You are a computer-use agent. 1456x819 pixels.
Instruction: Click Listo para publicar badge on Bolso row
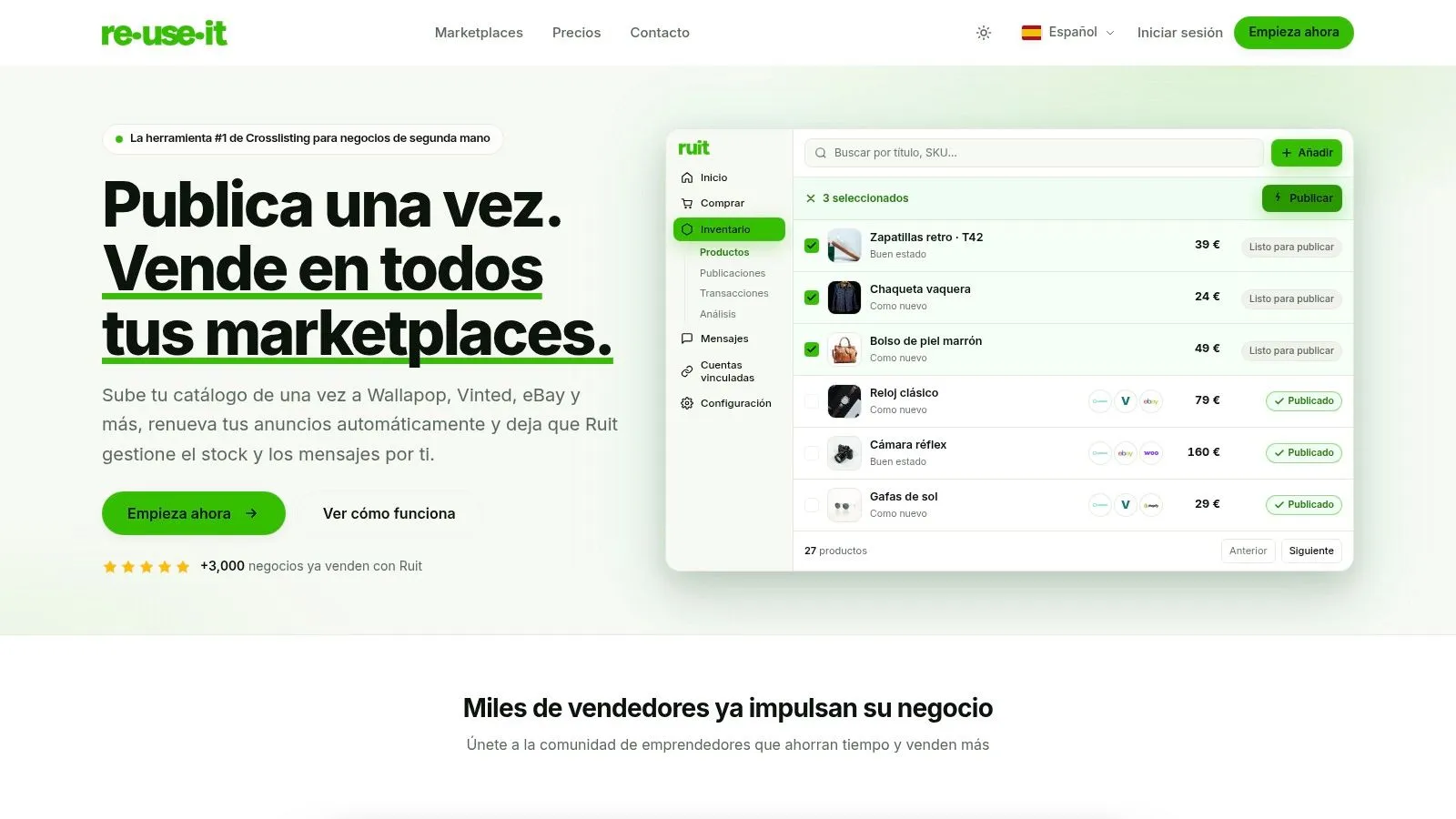pos(1291,350)
